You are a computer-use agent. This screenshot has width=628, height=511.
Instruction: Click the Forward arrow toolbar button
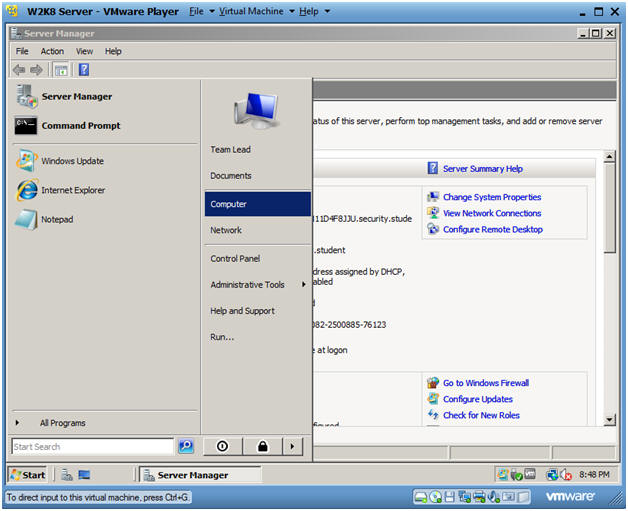(x=36, y=70)
